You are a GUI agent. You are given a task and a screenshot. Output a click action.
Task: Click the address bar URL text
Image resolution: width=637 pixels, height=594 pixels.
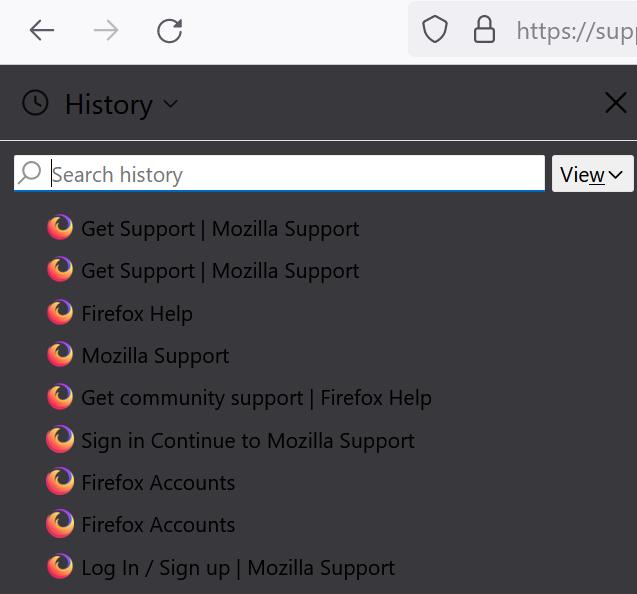click(x=576, y=31)
